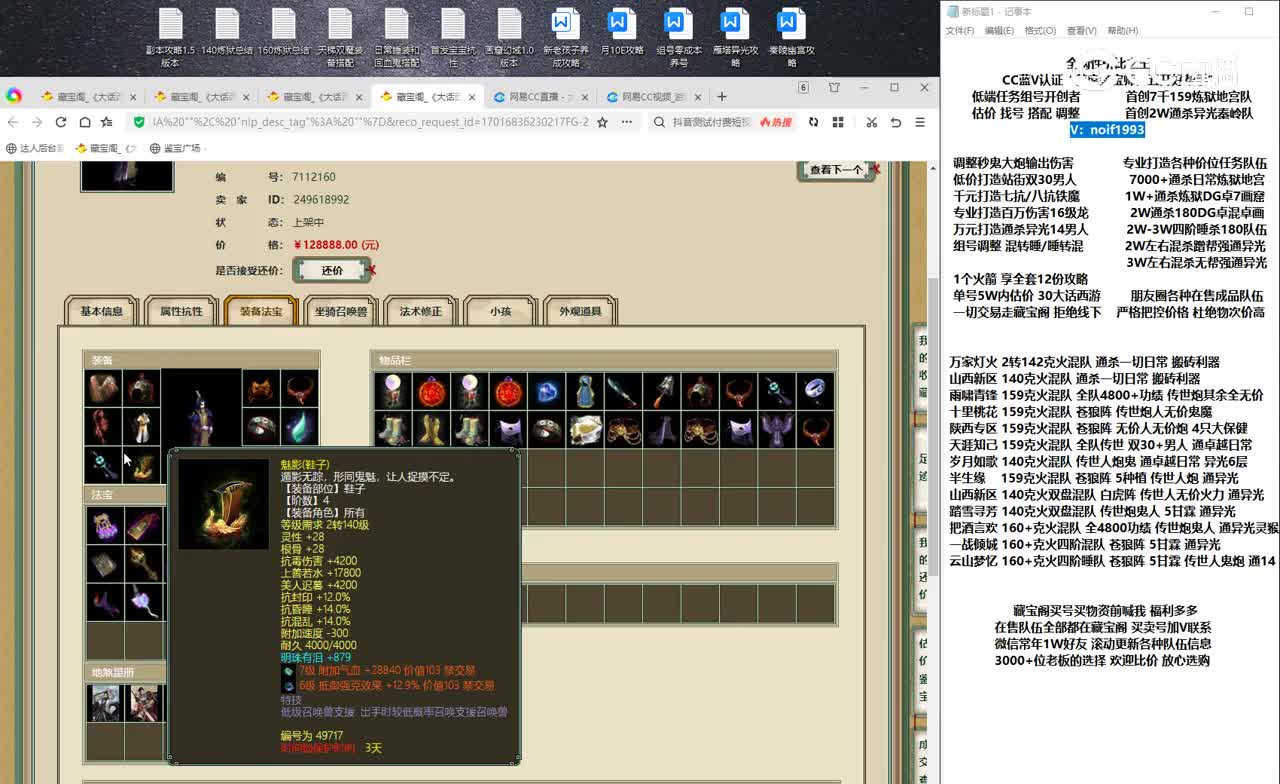The image size is (1280, 784).
Task: Click Notepad line 3000+位老板的选择
Action: 1102,660
